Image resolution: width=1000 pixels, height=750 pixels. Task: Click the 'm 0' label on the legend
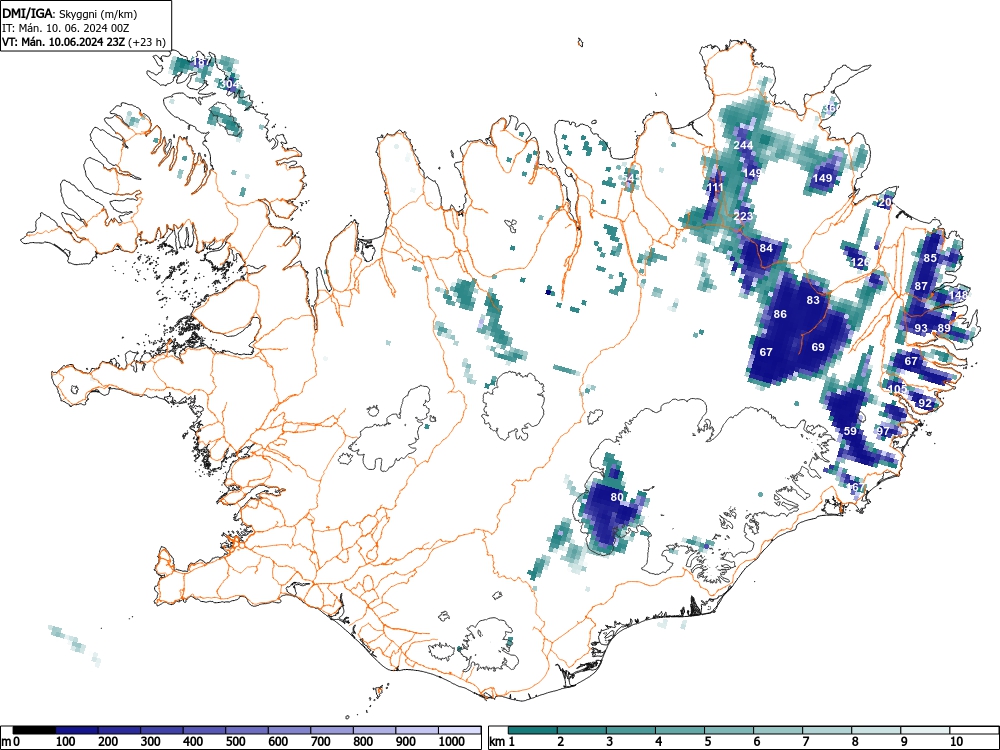(11, 742)
